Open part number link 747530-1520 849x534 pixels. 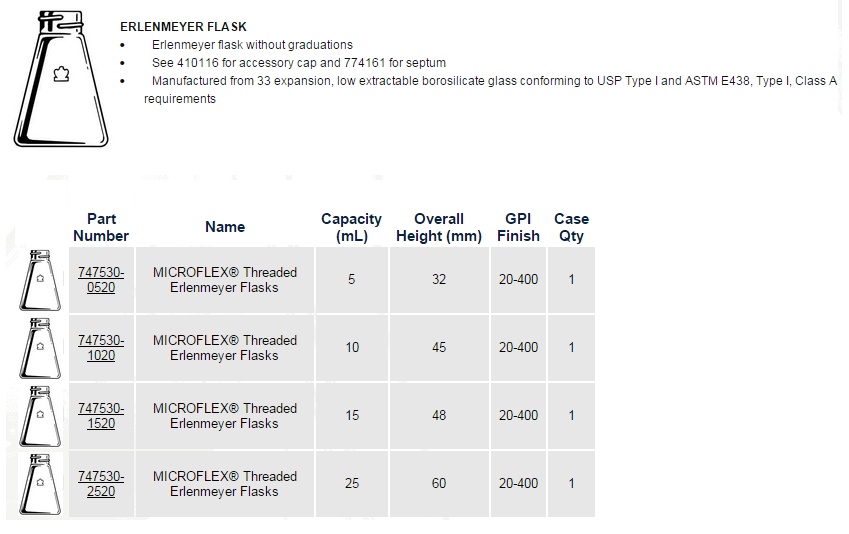[x=101, y=416]
